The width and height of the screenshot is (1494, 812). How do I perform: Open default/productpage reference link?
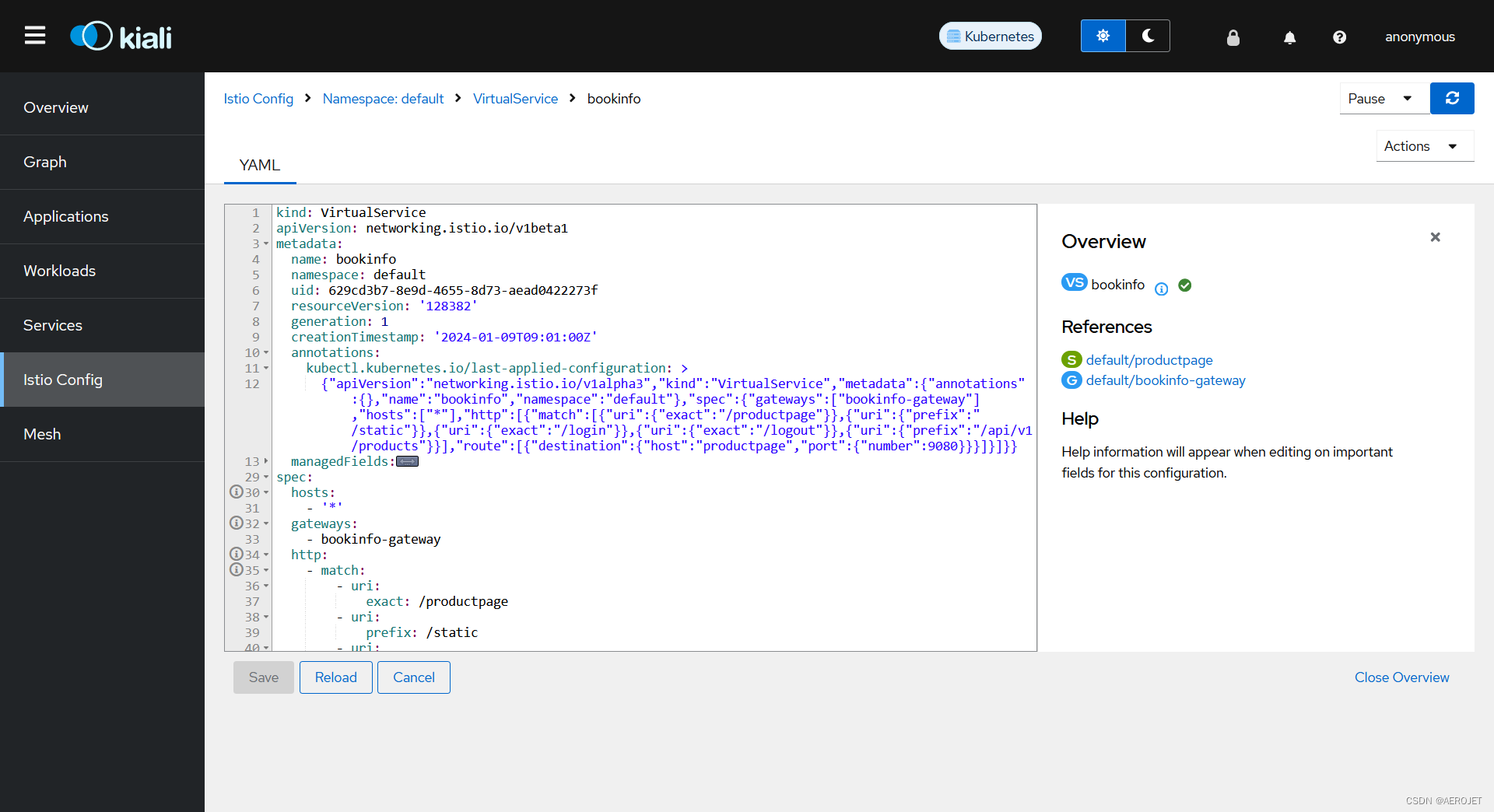click(1149, 360)
